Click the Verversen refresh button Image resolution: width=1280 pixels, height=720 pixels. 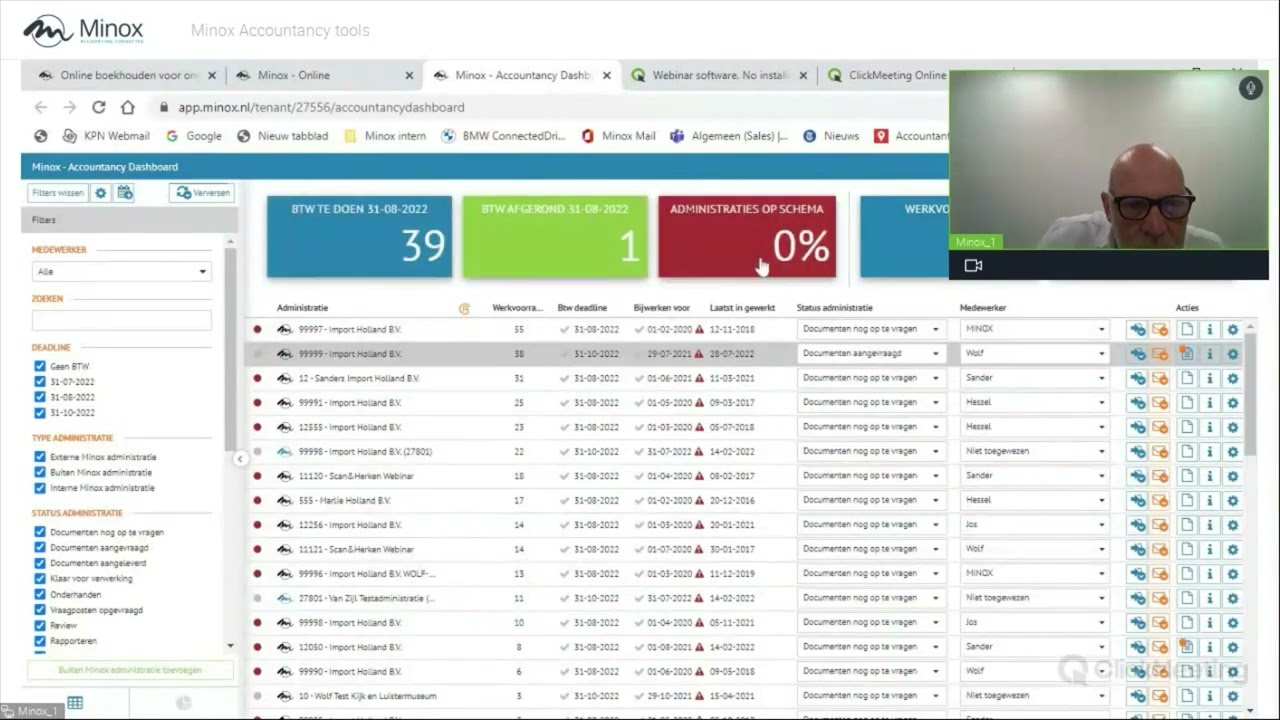point(203,193)
